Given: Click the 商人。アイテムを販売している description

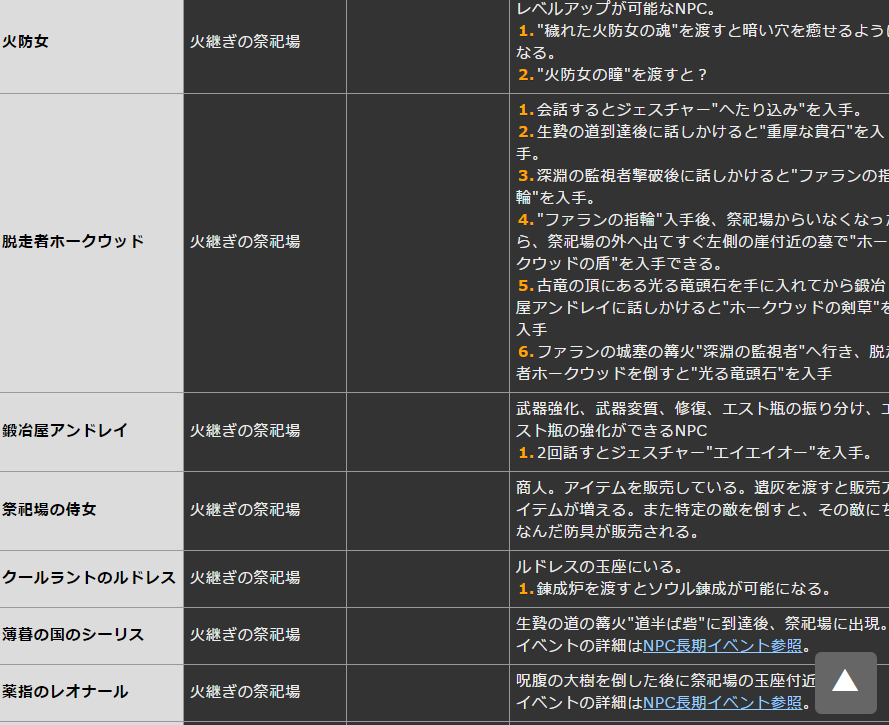Looking at the screenshot, I should pos(702,510).
